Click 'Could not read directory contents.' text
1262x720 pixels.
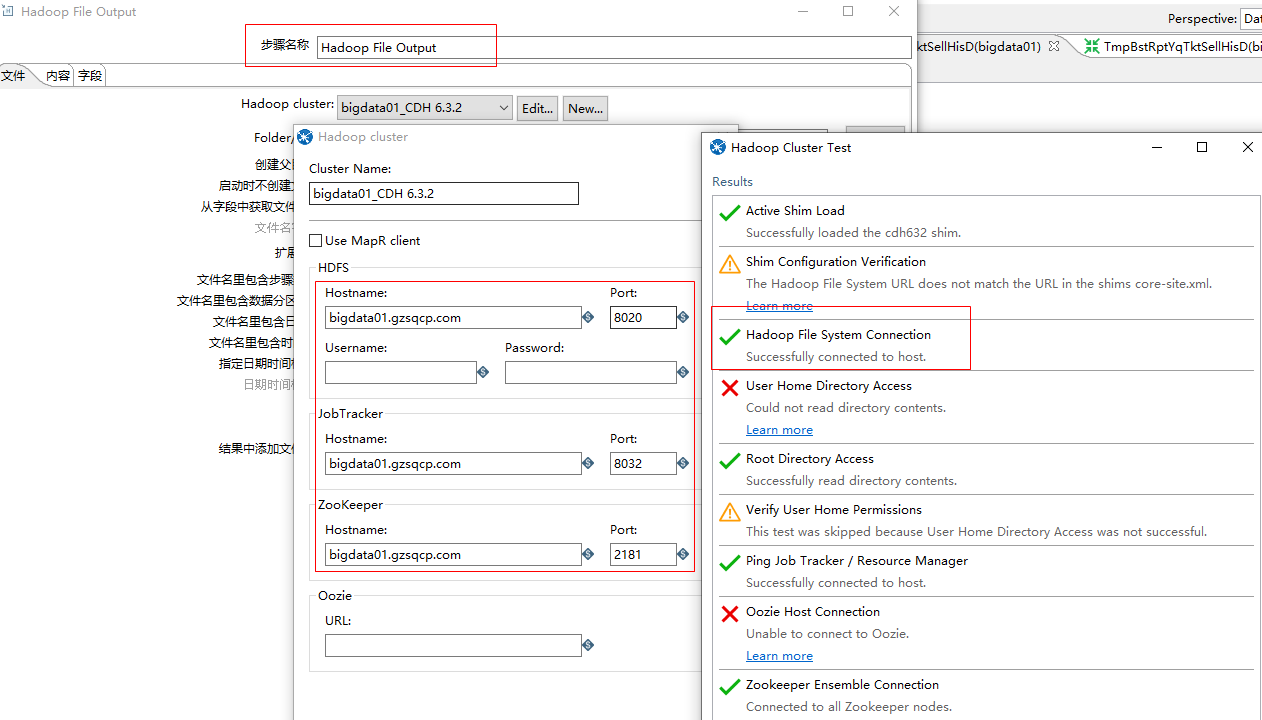[x=846, y=407]
